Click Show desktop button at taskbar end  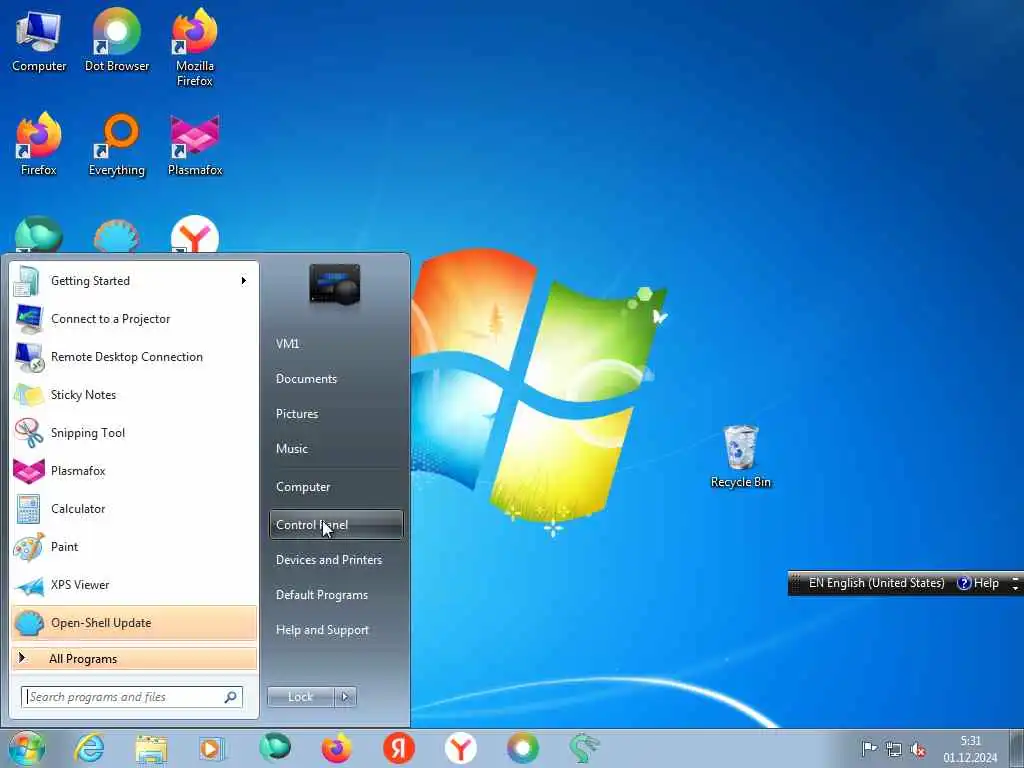click(1017, 748)
